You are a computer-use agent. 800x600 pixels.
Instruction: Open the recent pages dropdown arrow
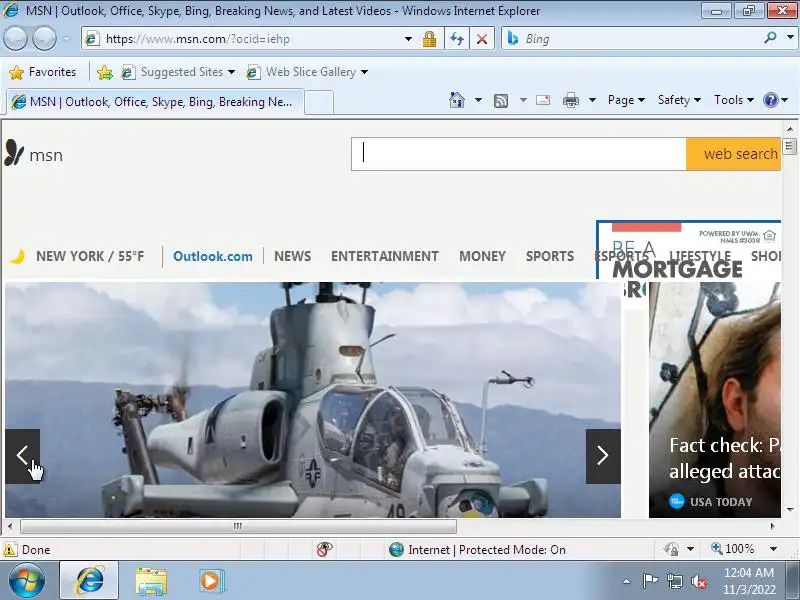click(x=67, y=39)
